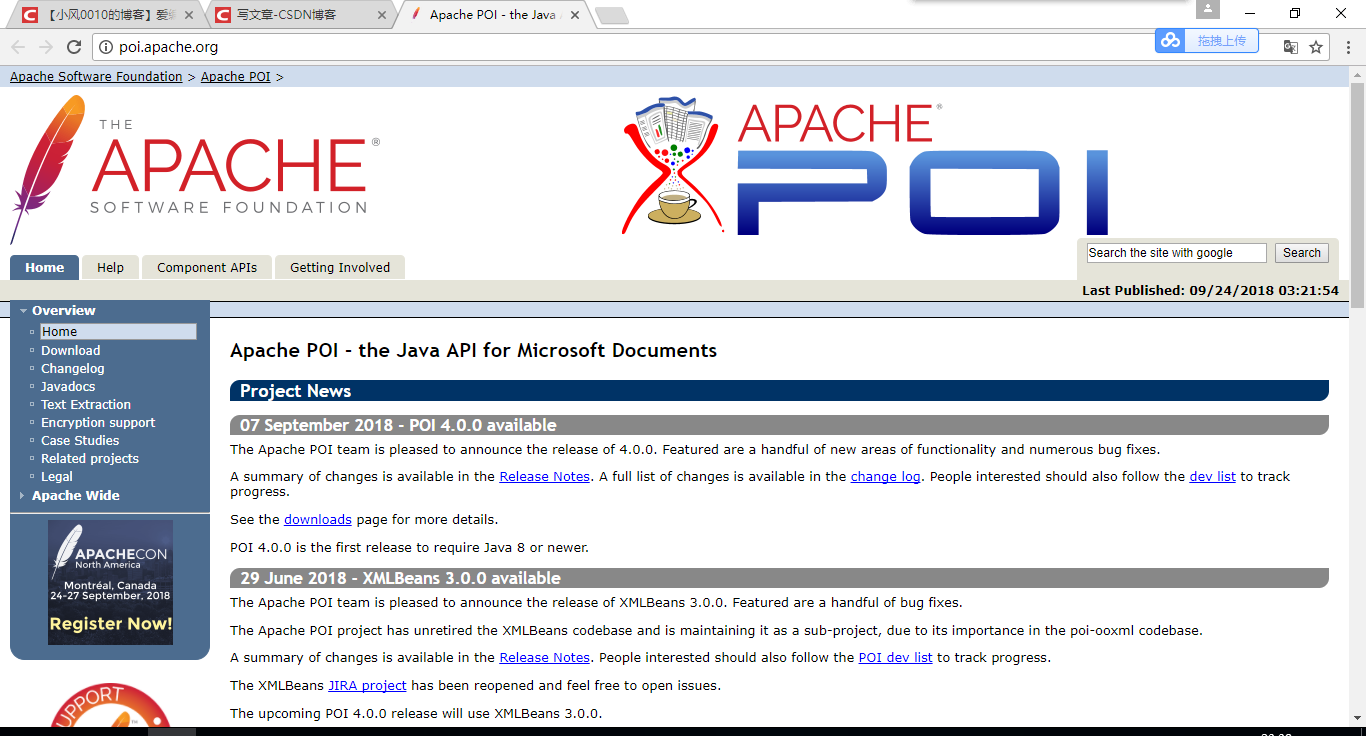
Task: Open Release Notes link for XMLBeans 3.0.0
Action: 545,657
